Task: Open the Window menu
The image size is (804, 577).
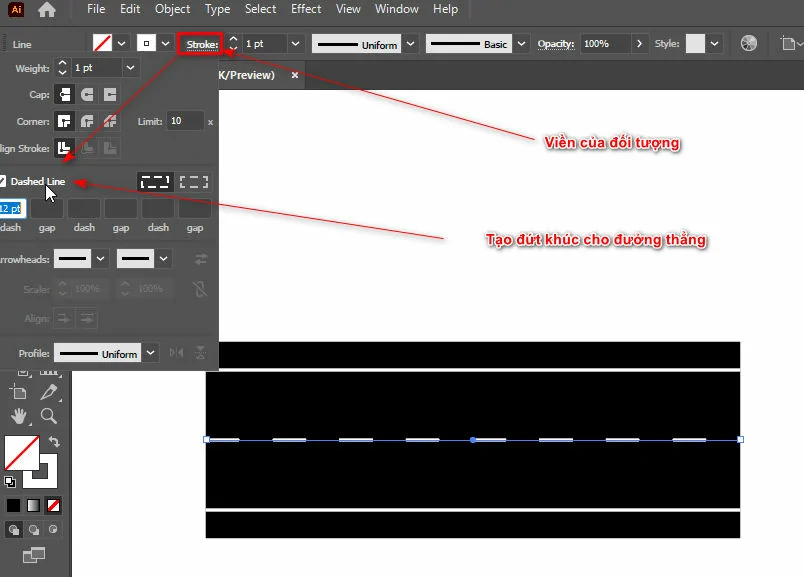Action: [x=397, y=9]
